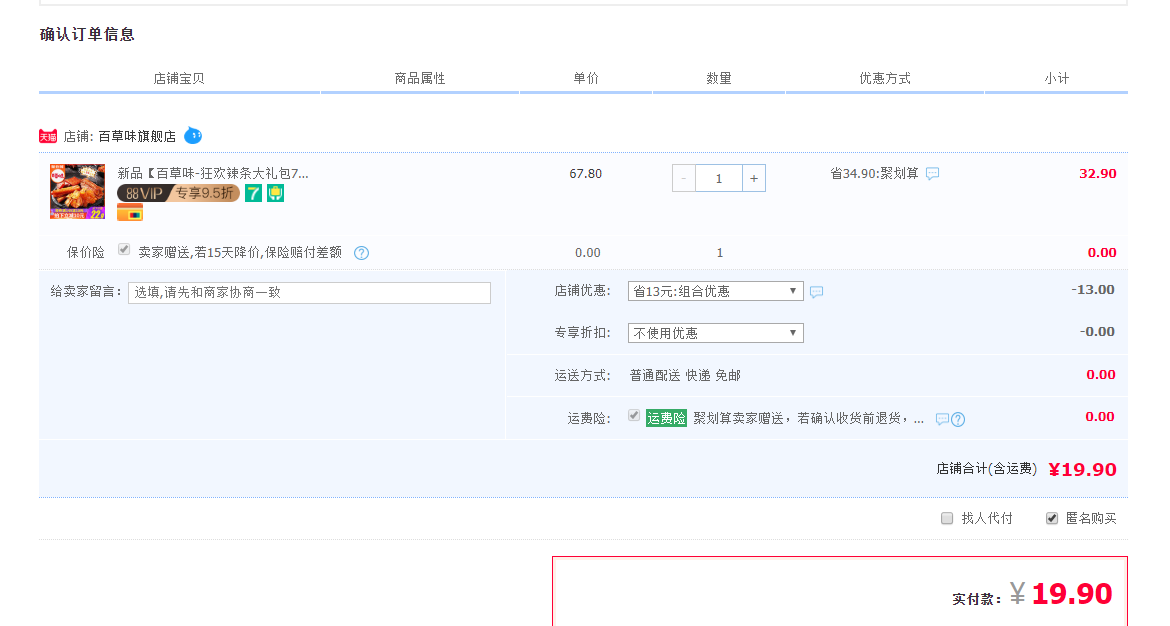Viewport: 1170px width, 626px height.
Task: Focus the quantity input showing 1
Action: point(719,178)
